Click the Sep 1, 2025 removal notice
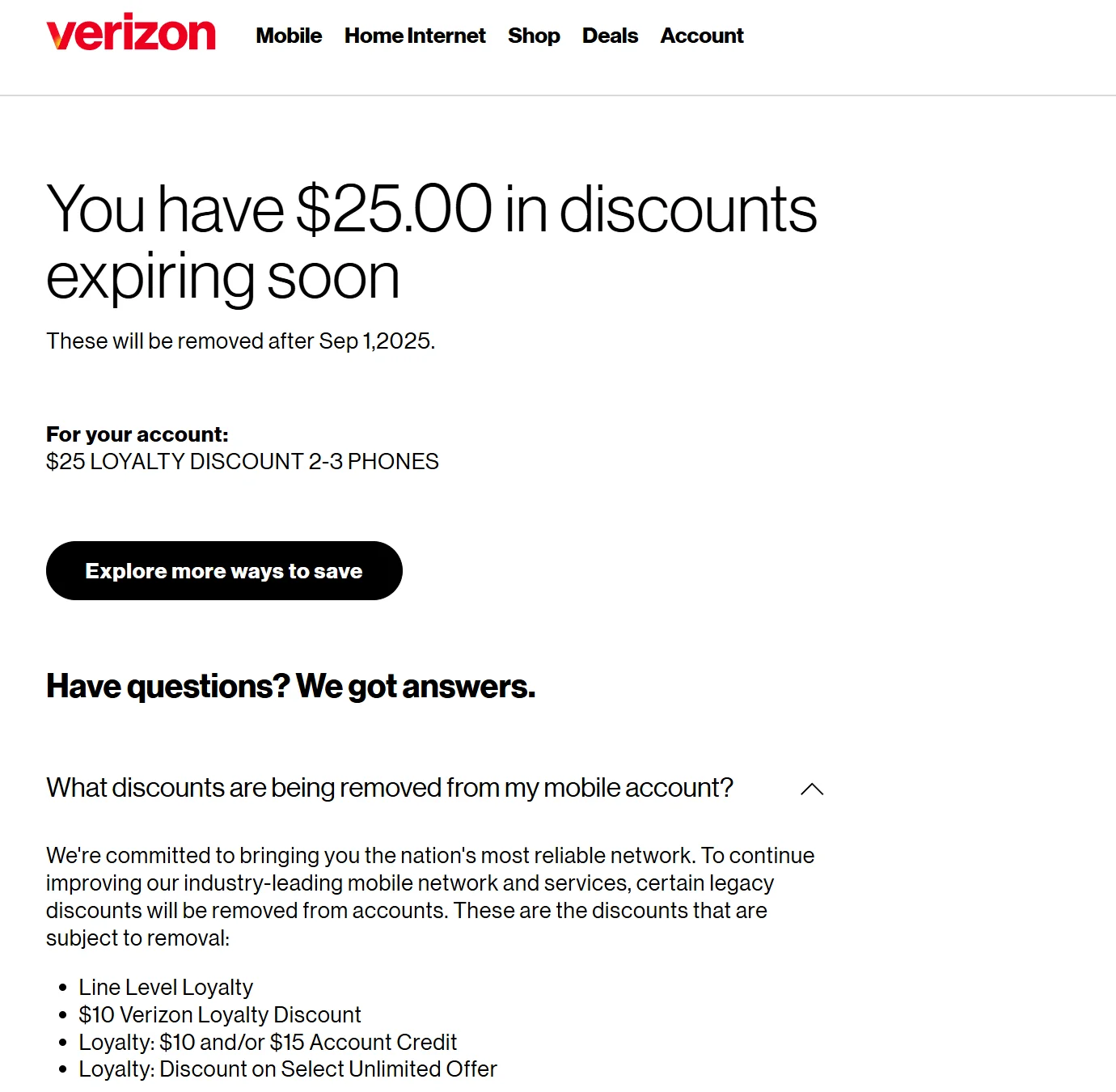 (x=240, y=341)
